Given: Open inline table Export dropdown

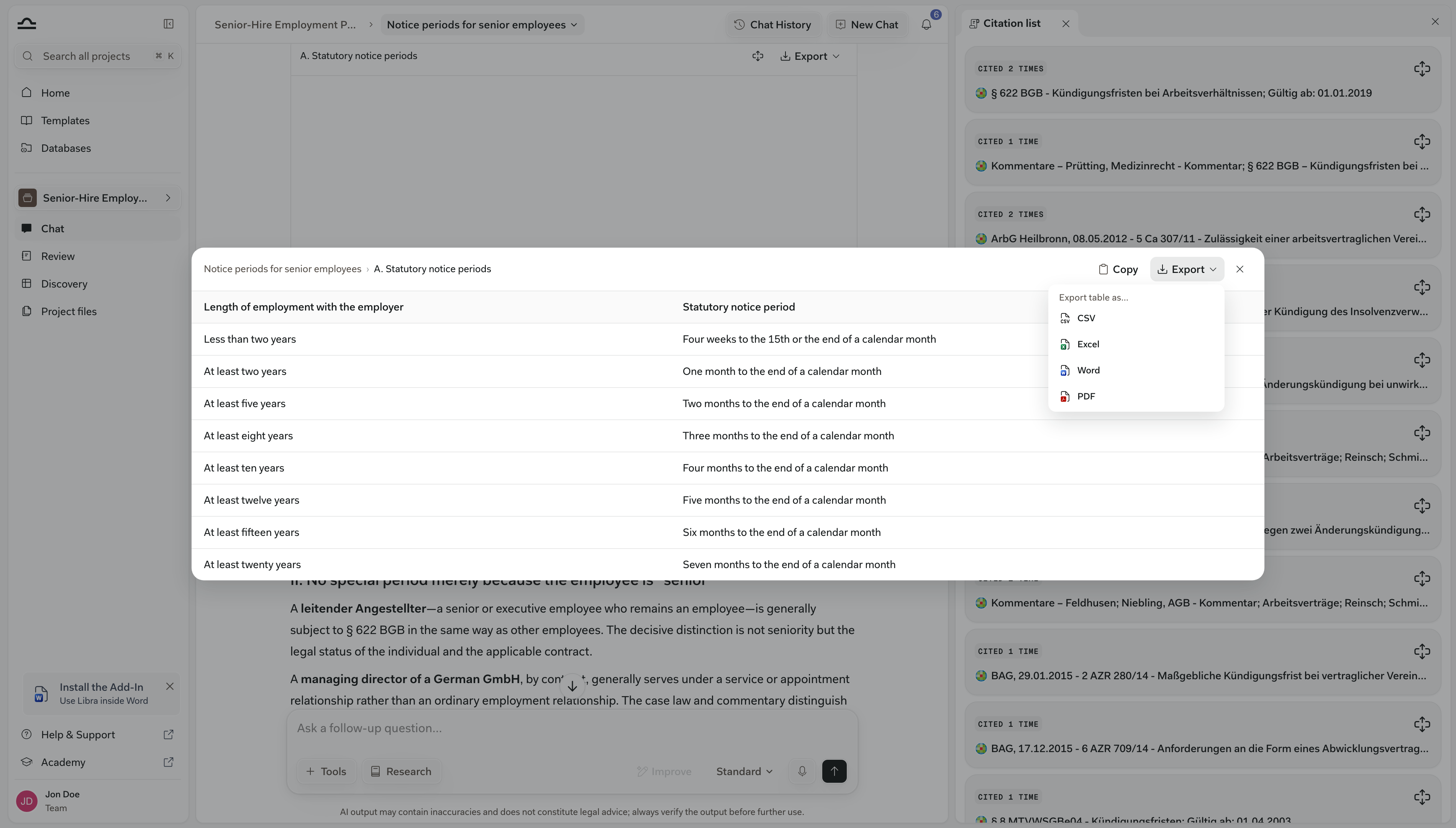Looking at the screenshot, I should 810,56.
